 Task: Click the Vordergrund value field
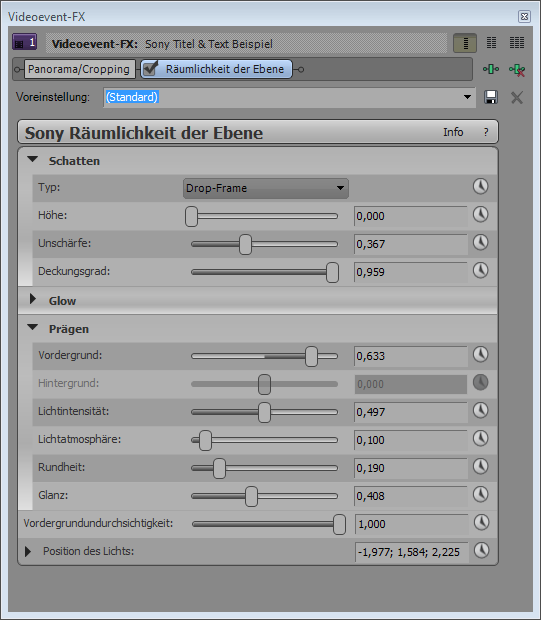[x=410, y=356]
